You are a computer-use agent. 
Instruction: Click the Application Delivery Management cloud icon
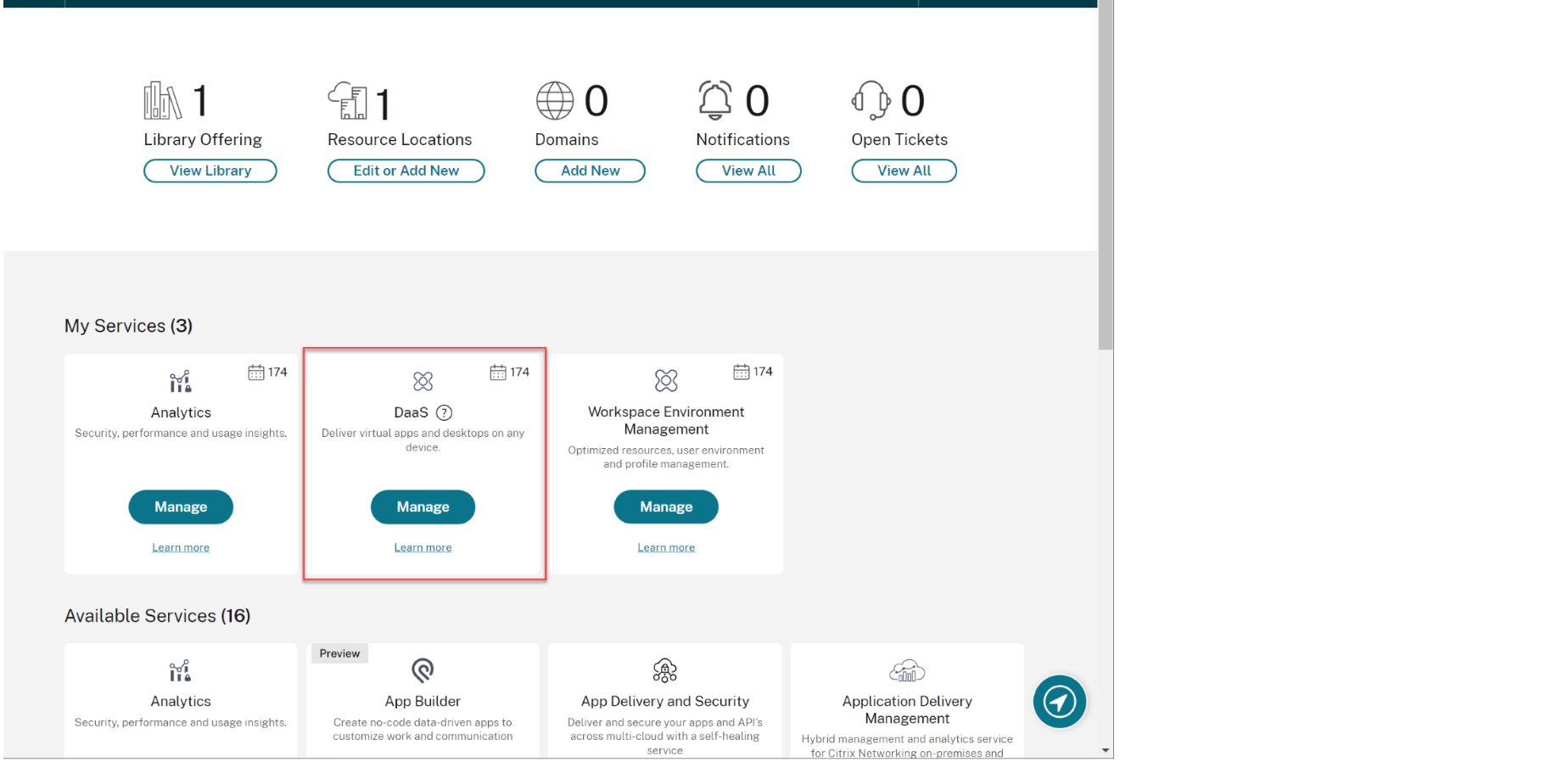[907, 671]
